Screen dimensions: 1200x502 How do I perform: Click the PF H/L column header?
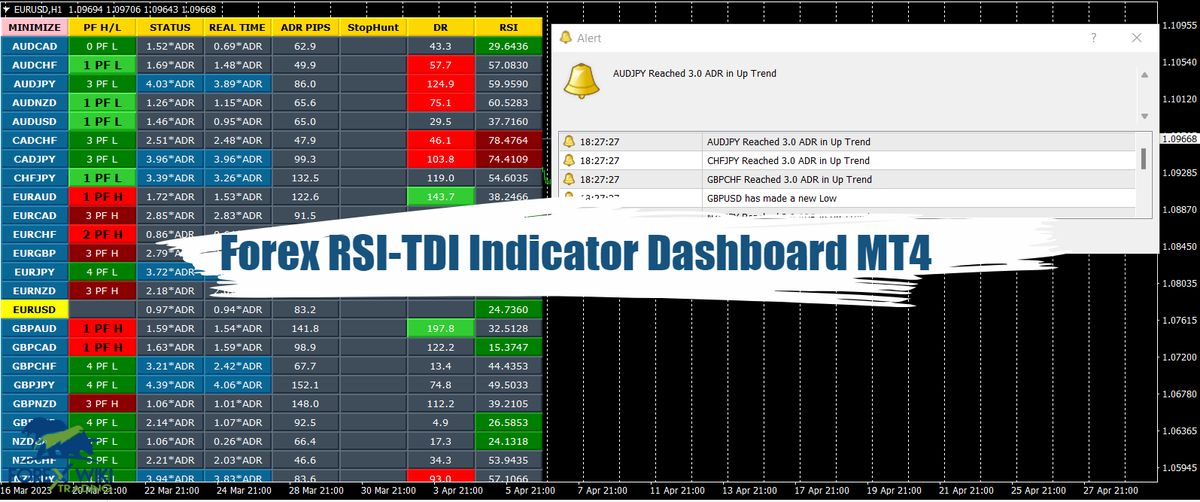point(102,27)
